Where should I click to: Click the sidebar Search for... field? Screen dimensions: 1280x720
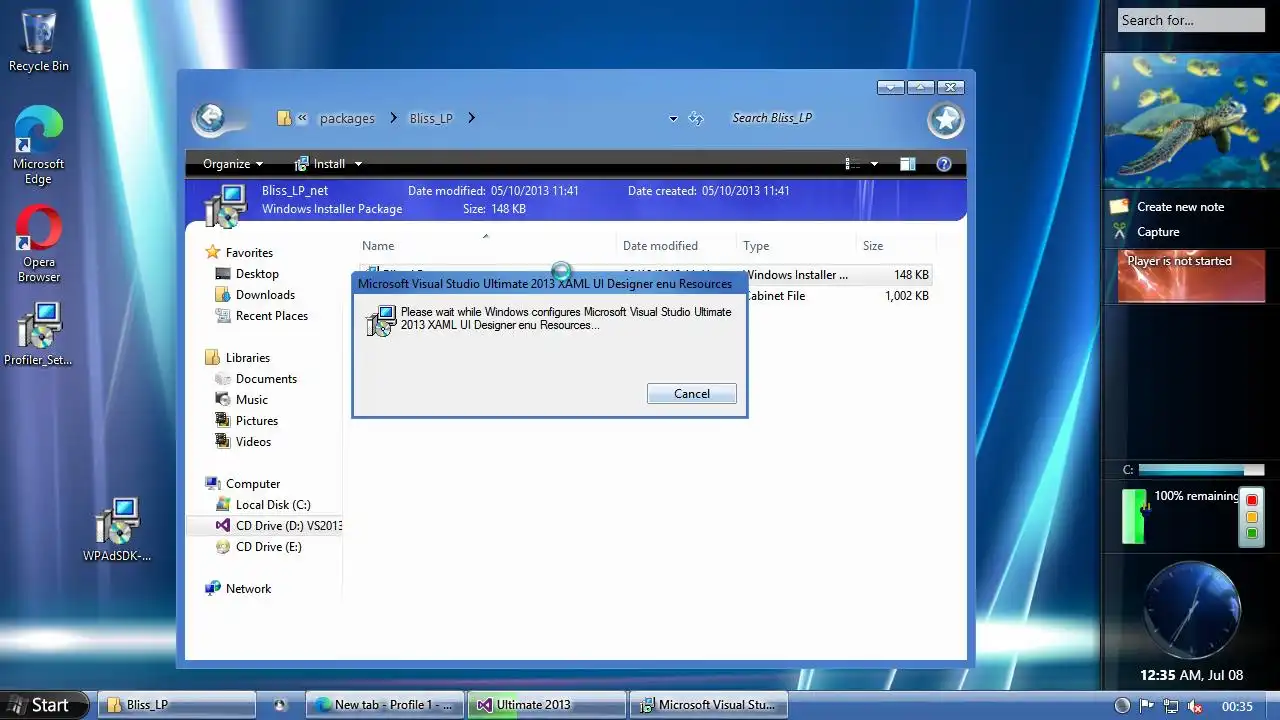click(1191, 20)
